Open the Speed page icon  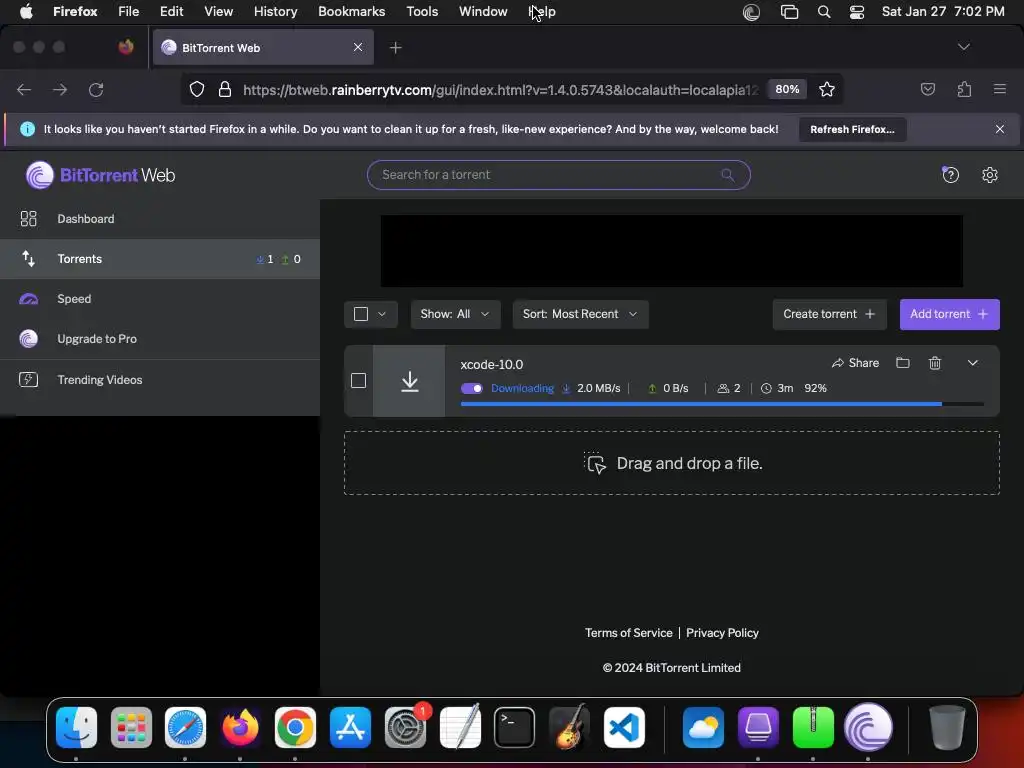28,299
